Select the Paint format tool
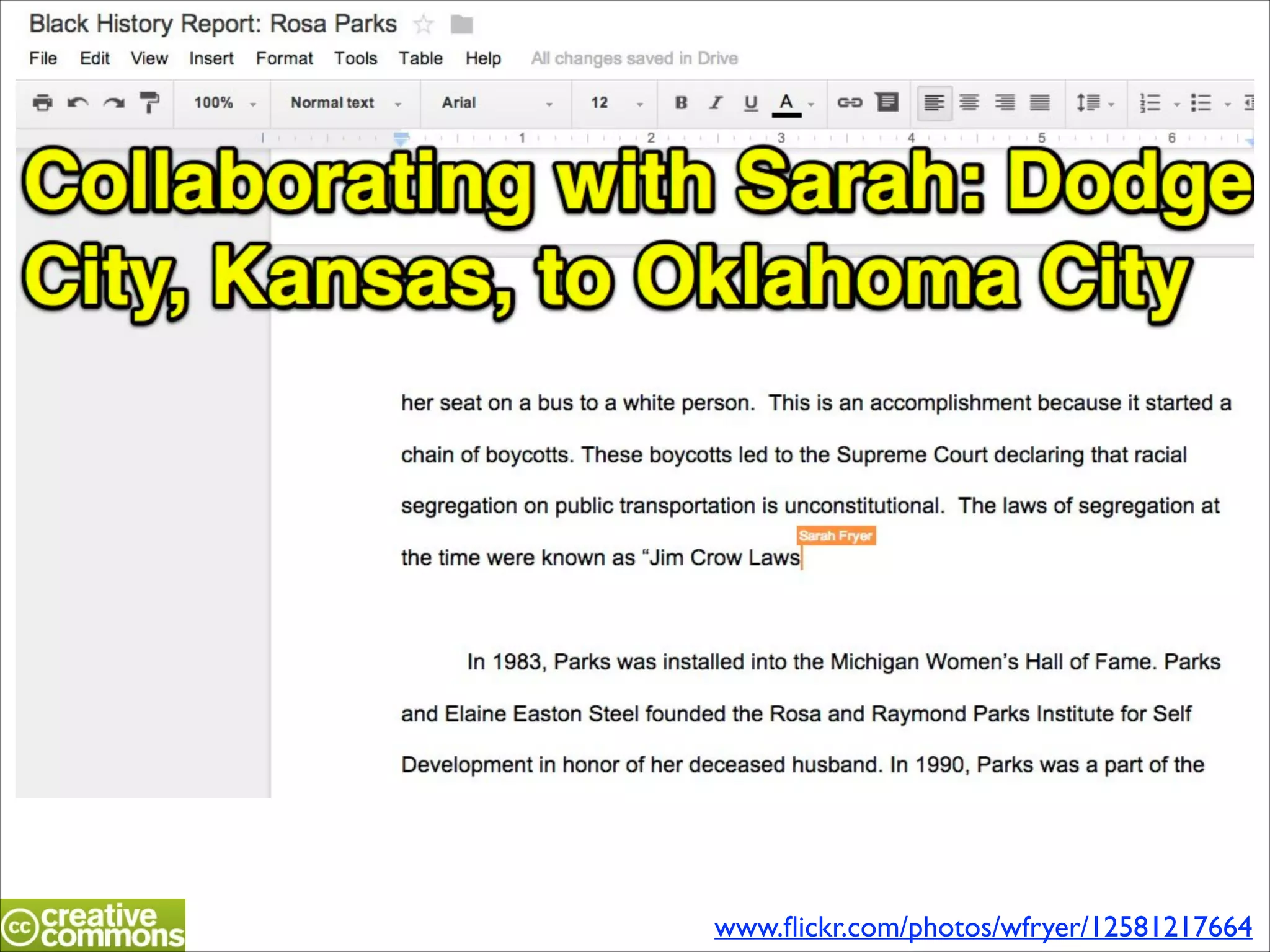The width and height of the screenshot is (1270, 952). [x=149, y=102]
